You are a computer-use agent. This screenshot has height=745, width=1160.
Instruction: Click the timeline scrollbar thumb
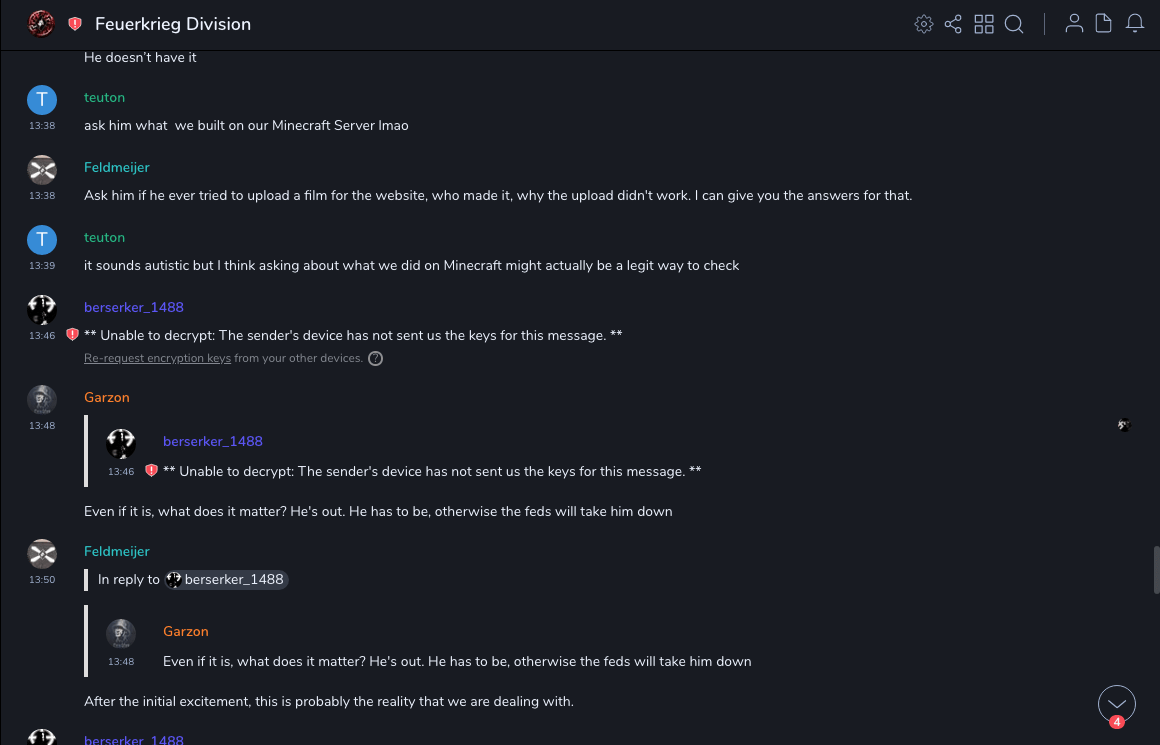[x=1156, y=571]
